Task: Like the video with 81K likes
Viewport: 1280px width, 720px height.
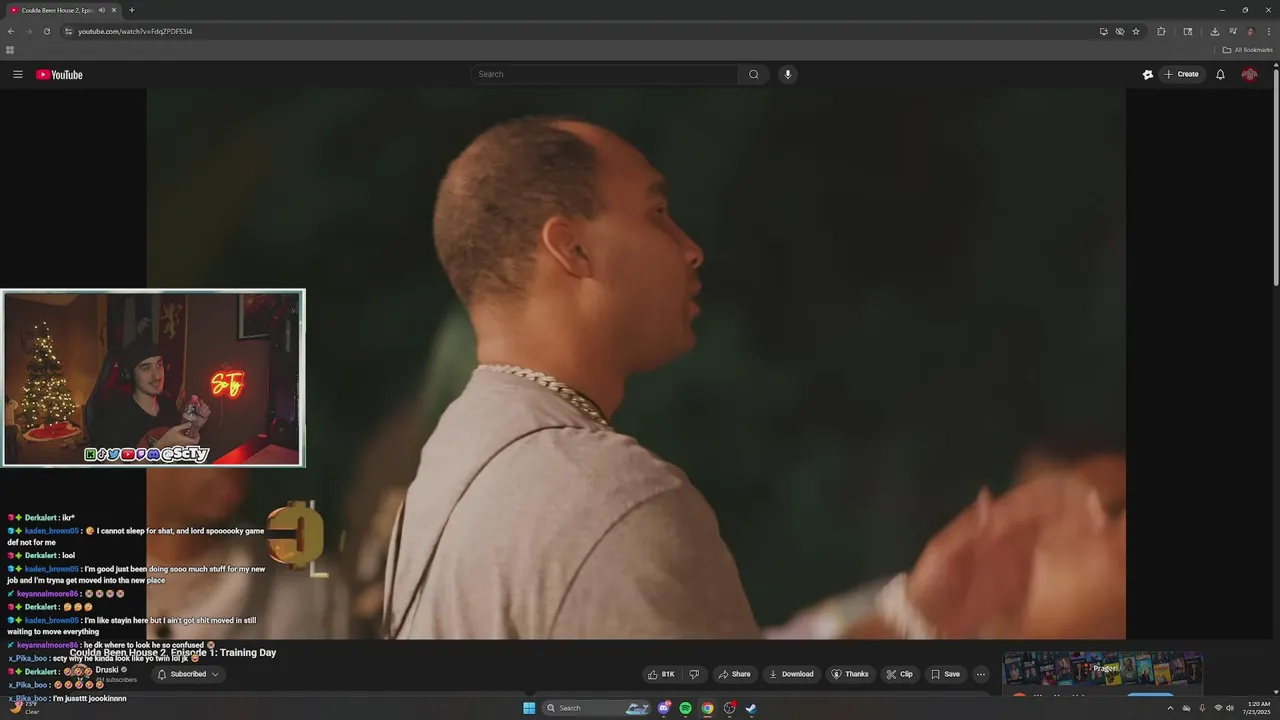Action: 661,674
